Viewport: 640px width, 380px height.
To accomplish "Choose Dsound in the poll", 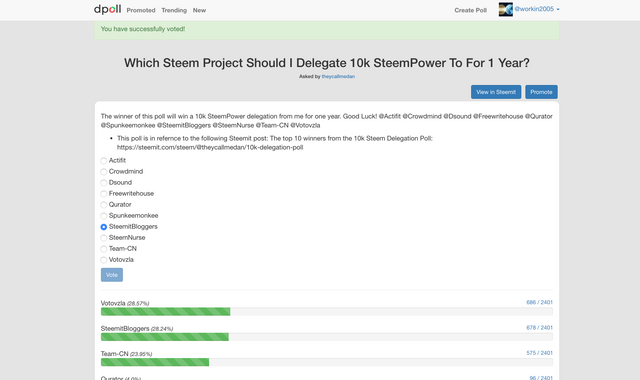I will 104,183.
